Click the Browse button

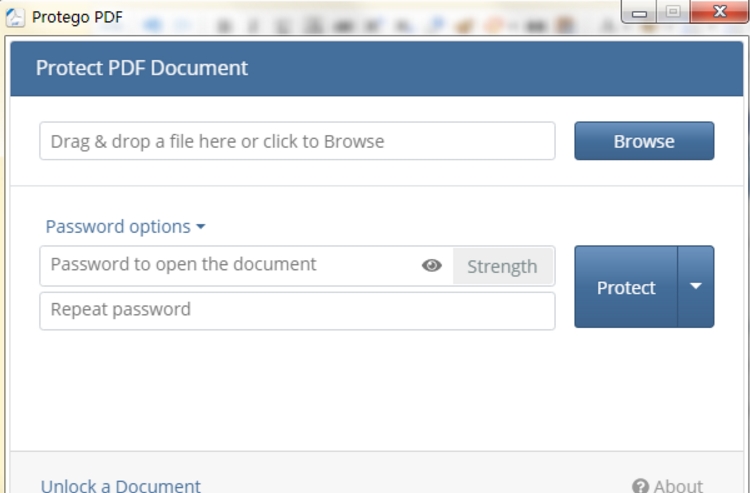point(644,141)
